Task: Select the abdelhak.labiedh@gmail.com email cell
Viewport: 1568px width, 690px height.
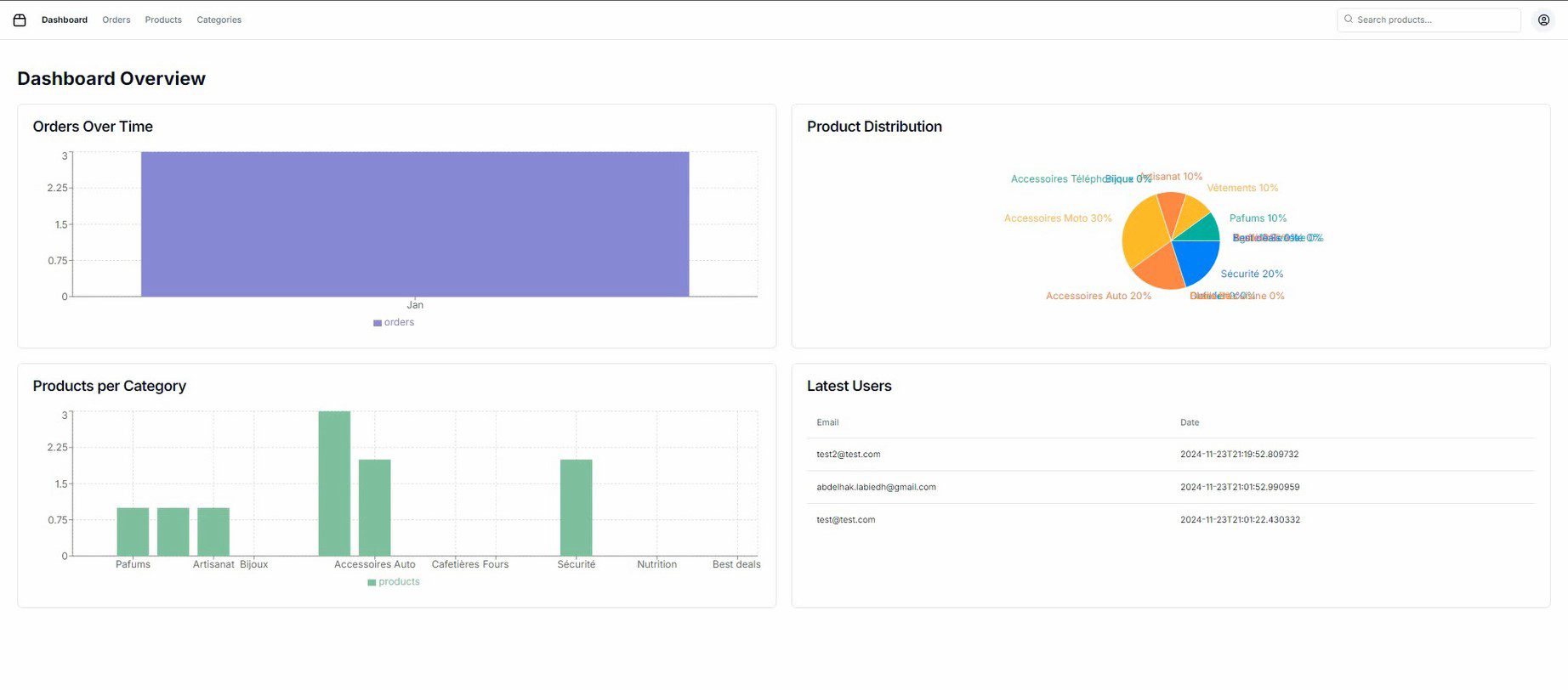Action: coord(876,487)
